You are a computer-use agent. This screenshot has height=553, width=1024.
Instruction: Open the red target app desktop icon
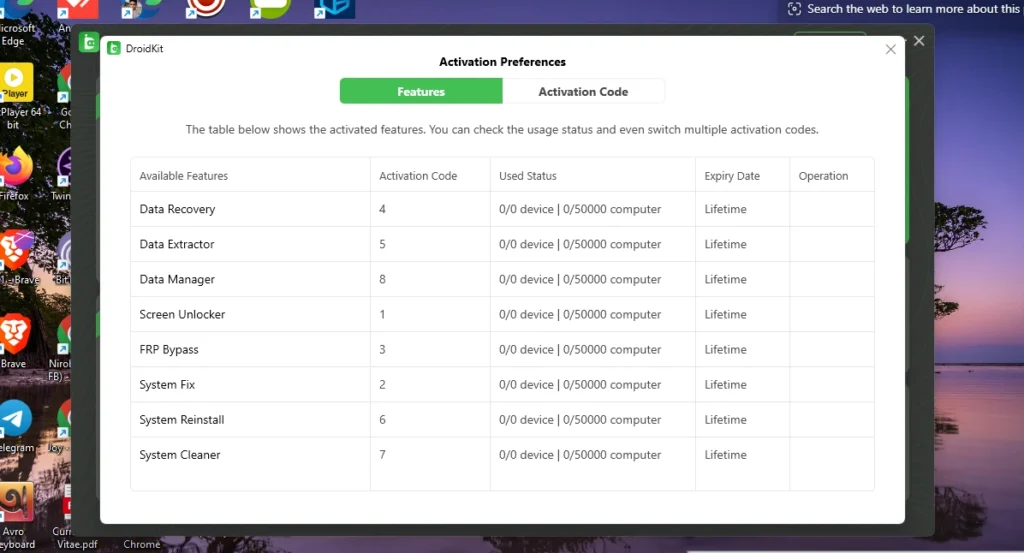click(x=205, y=8)
